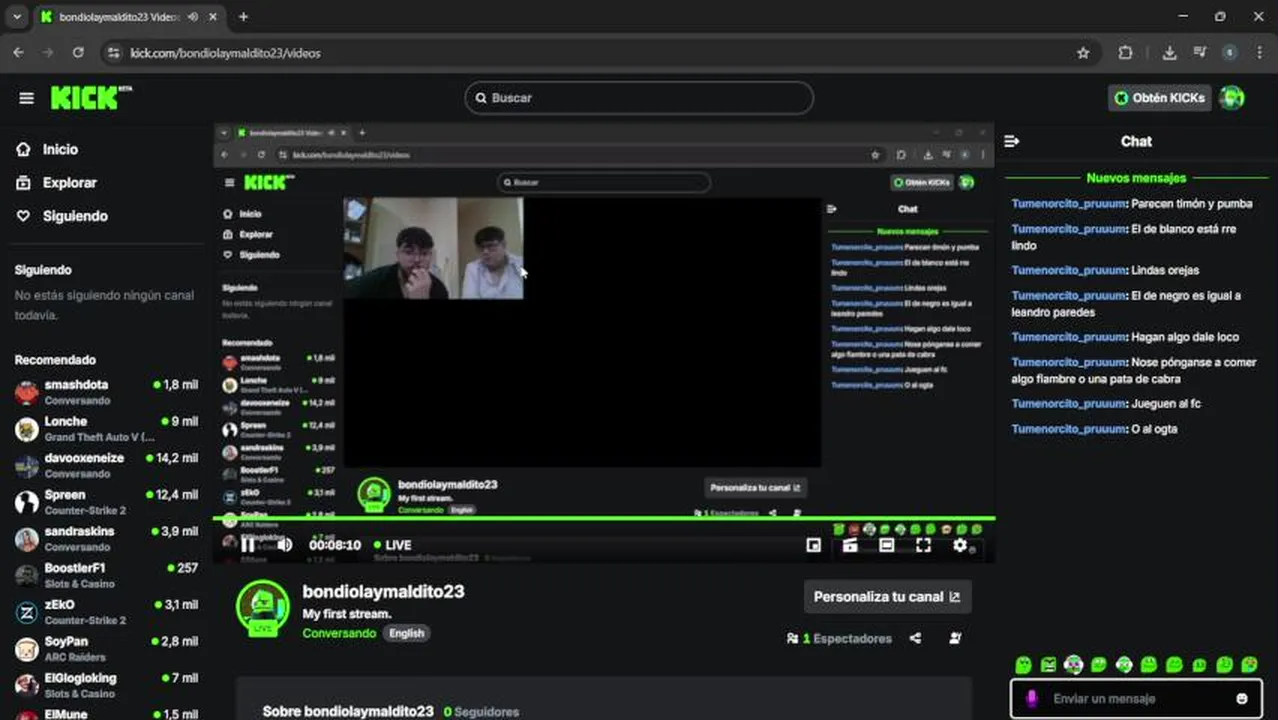Click the 0 Seguidores count
1278x720 pixels.
click(x=481, y=712)
